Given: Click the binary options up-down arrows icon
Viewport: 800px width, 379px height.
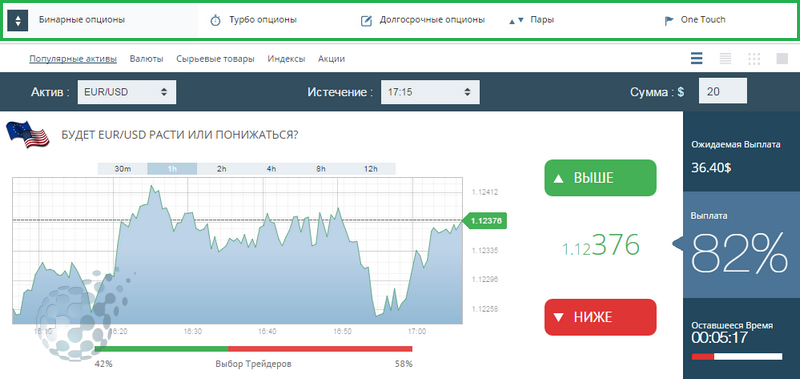Looking at the screenshot, I should tap(17, 21).
